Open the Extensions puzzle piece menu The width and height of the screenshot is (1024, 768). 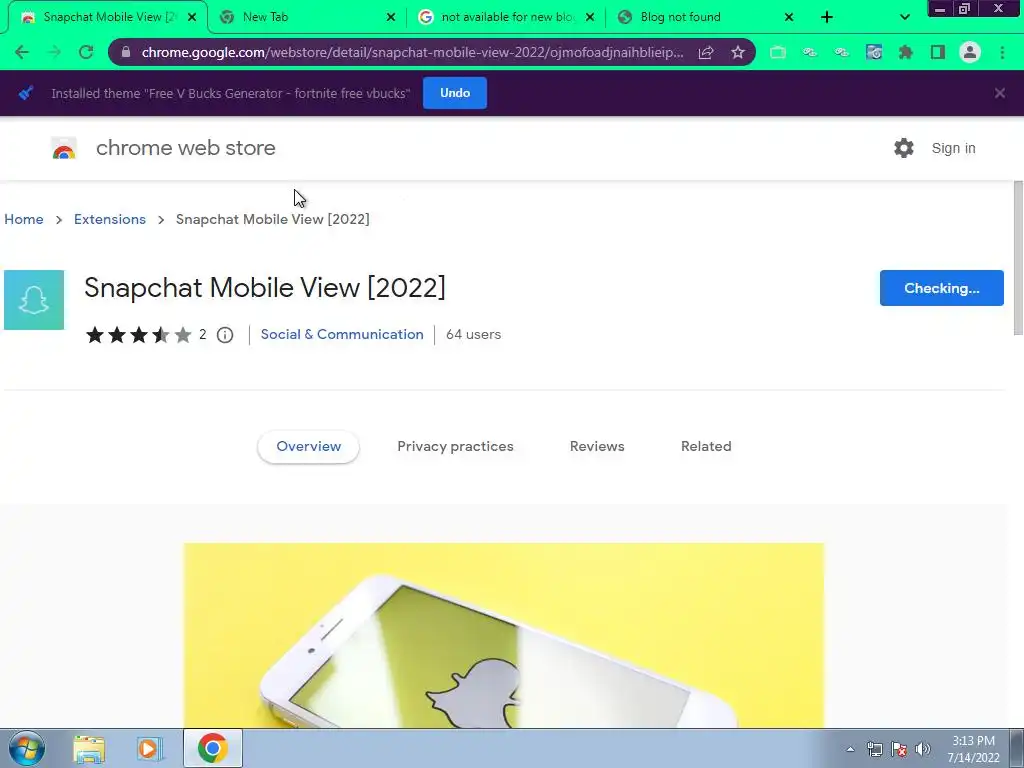pos(906,52)
